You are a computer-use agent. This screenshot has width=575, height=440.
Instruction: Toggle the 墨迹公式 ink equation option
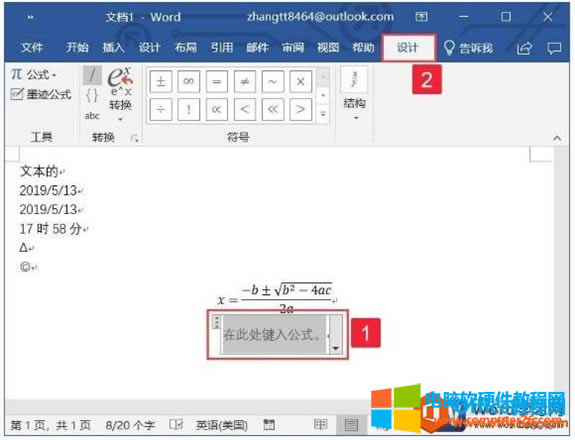tap(41, 94)
